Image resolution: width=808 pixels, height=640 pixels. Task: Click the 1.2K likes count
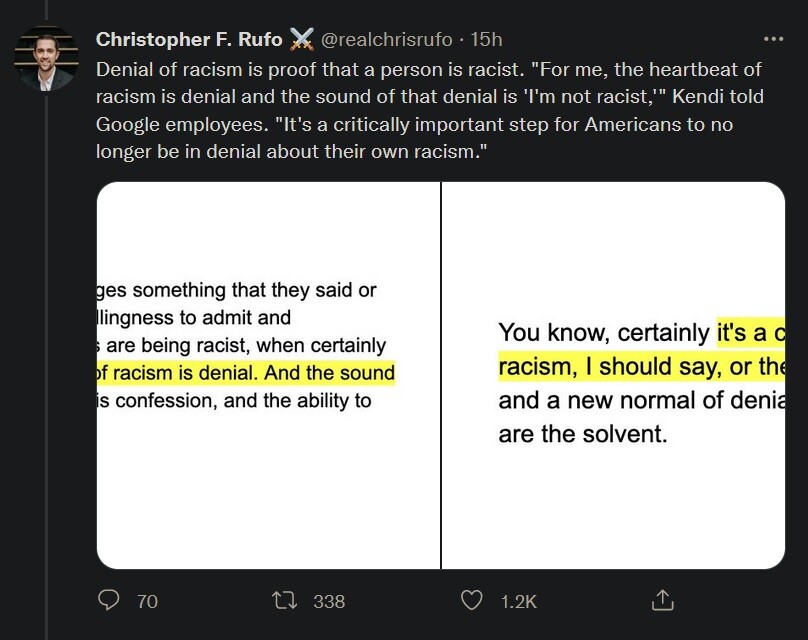[519, 601]
